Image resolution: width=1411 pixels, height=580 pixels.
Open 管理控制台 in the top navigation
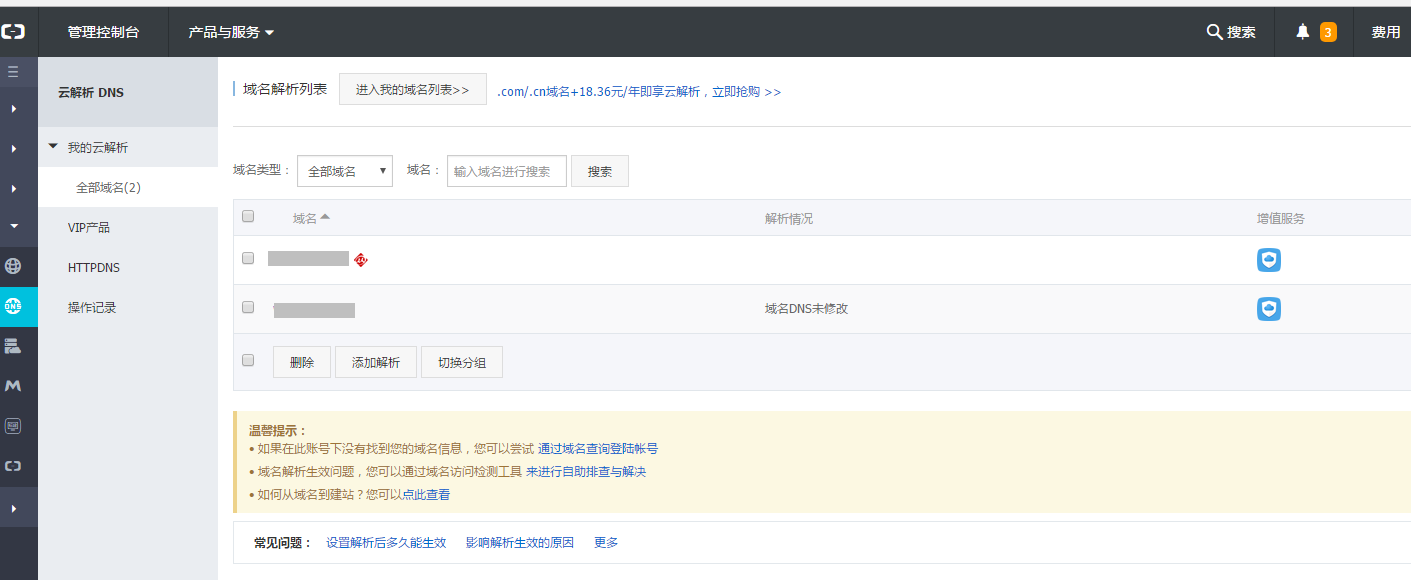tap(103, 32)
